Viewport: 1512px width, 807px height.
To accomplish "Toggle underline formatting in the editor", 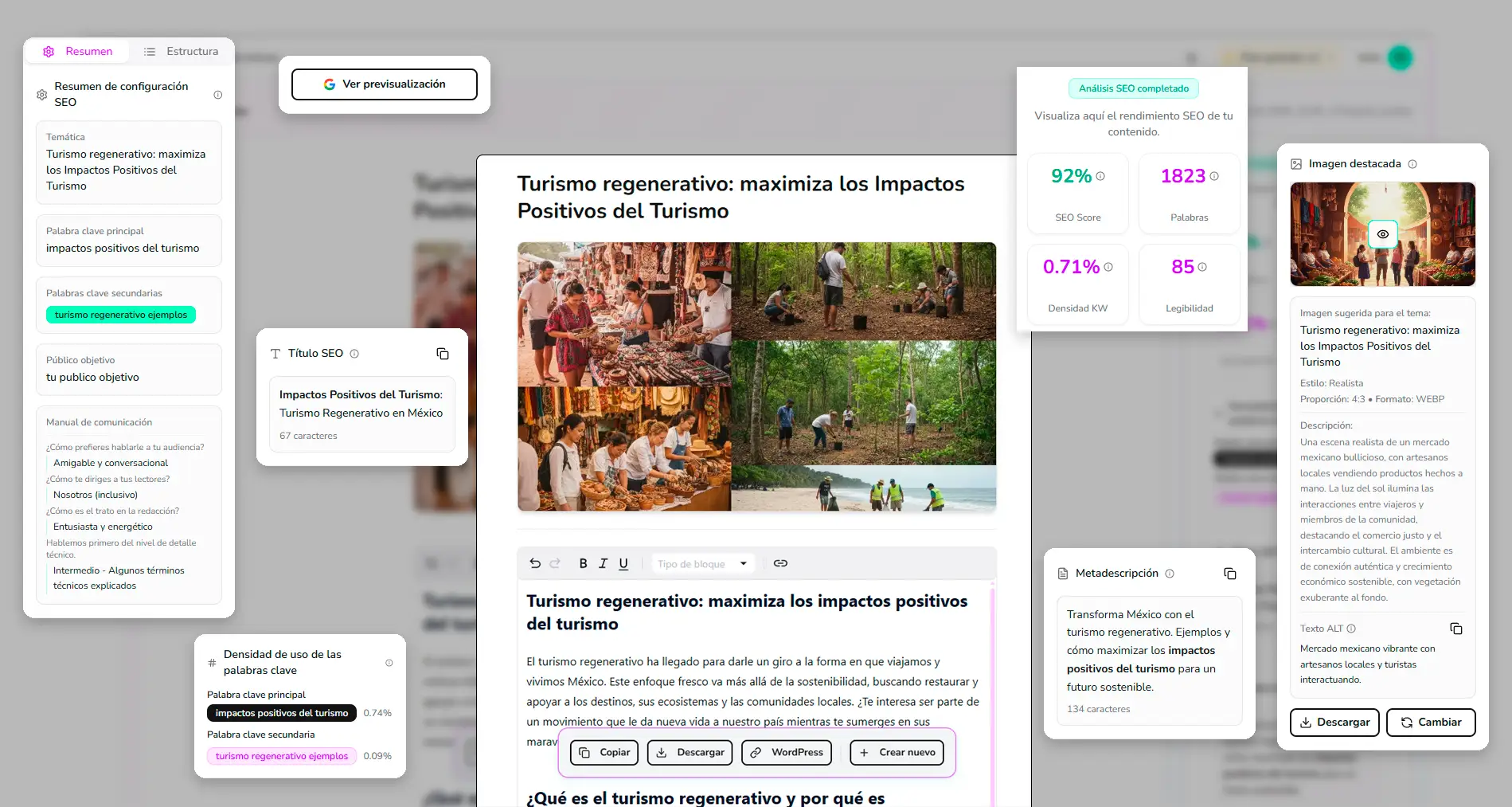I will (x=623, y=563).
